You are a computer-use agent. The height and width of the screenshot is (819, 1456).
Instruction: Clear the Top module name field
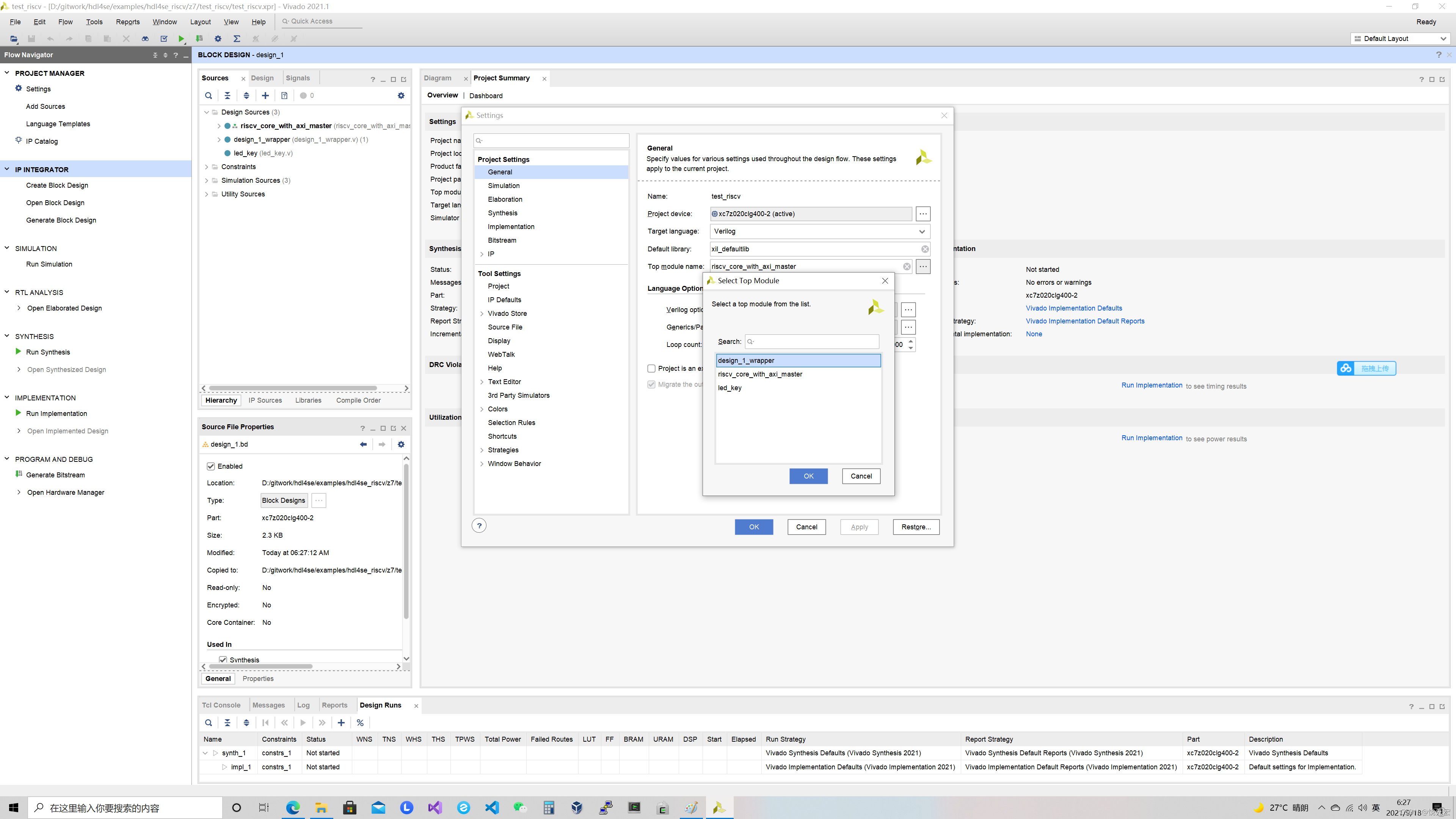[x=907, y=267]
